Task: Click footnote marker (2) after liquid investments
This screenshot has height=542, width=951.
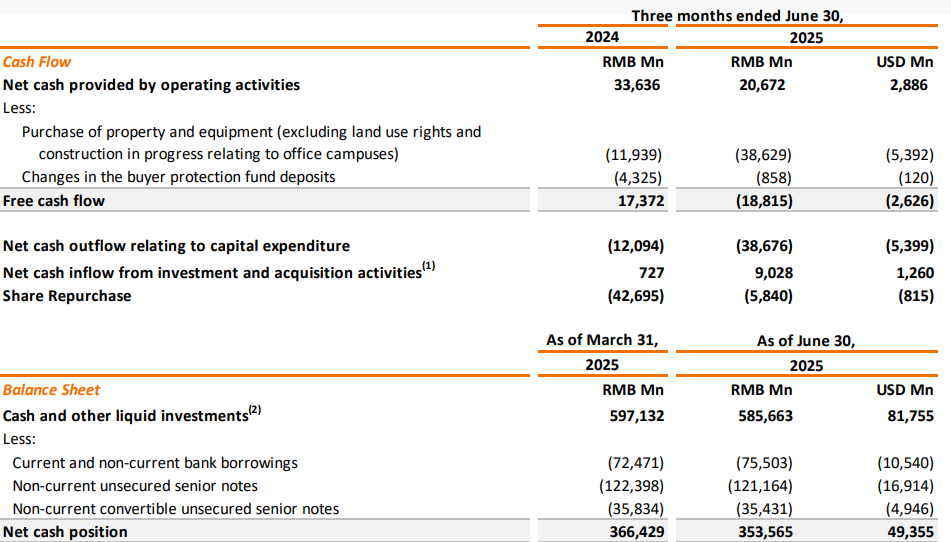Action: pos(255,410)
